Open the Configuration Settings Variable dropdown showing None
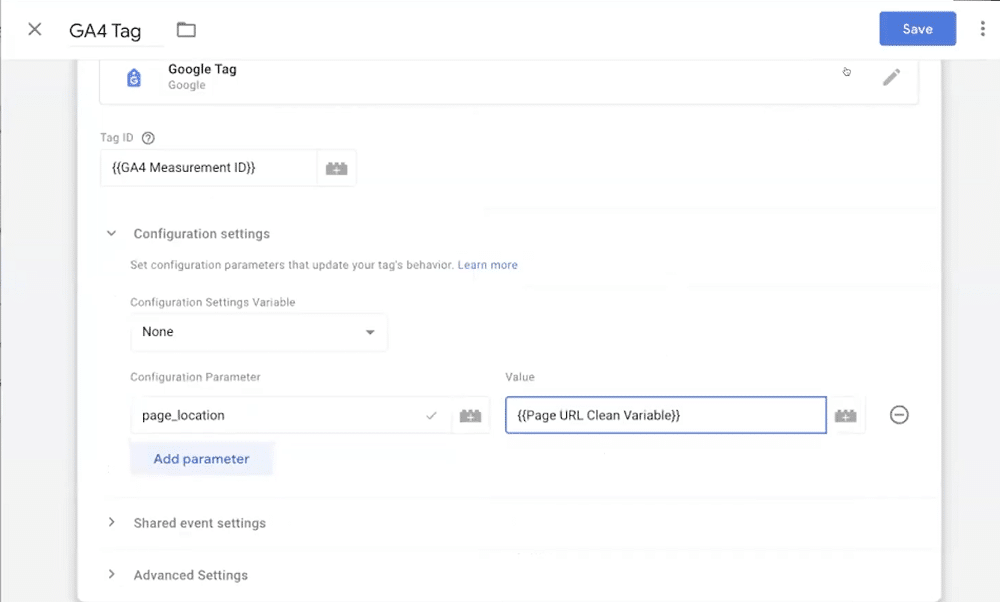The width and height of the screenshot is (1000, 602). pos(258,330)
